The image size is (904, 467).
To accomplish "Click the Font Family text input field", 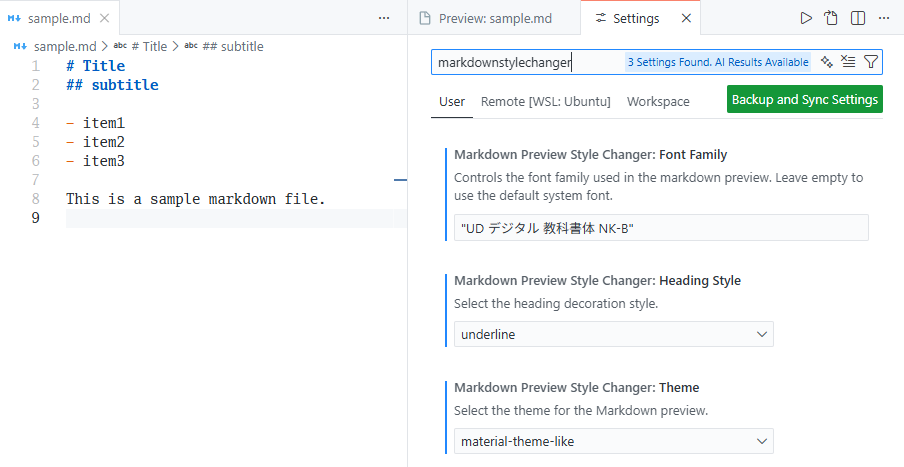I will click(x=660, y=228).
